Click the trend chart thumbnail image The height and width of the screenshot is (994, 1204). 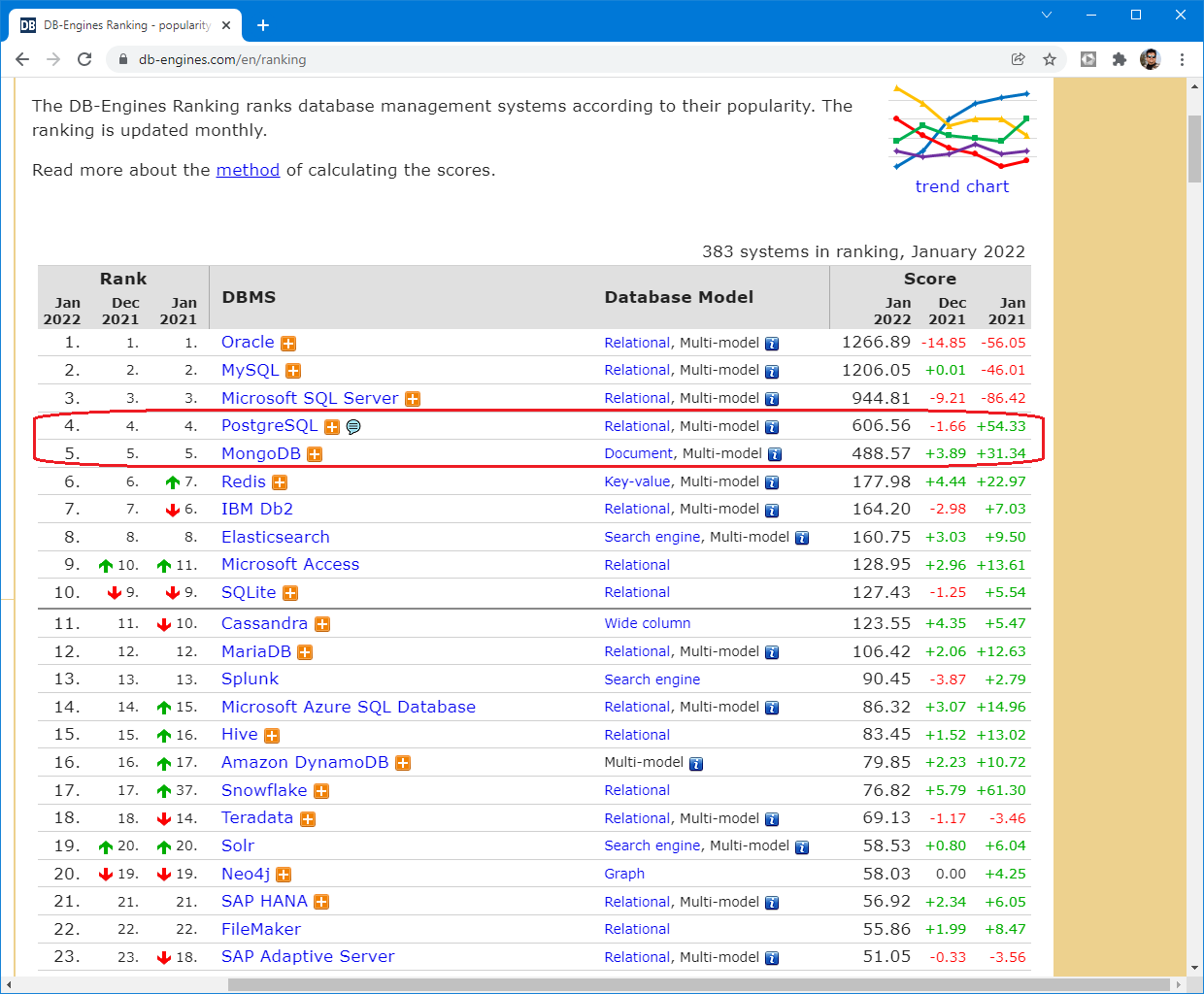pos(962,129)
